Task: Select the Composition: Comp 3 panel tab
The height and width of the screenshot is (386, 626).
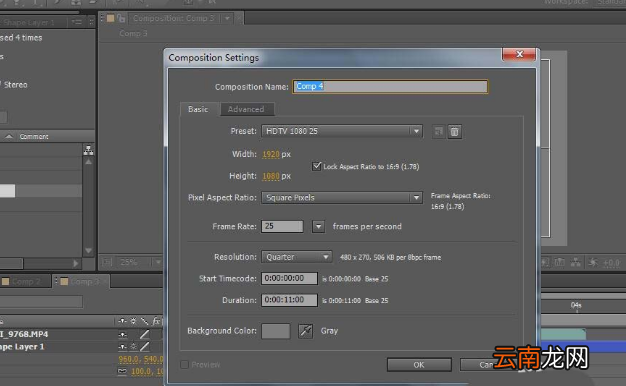Action: tap(174, 18)
